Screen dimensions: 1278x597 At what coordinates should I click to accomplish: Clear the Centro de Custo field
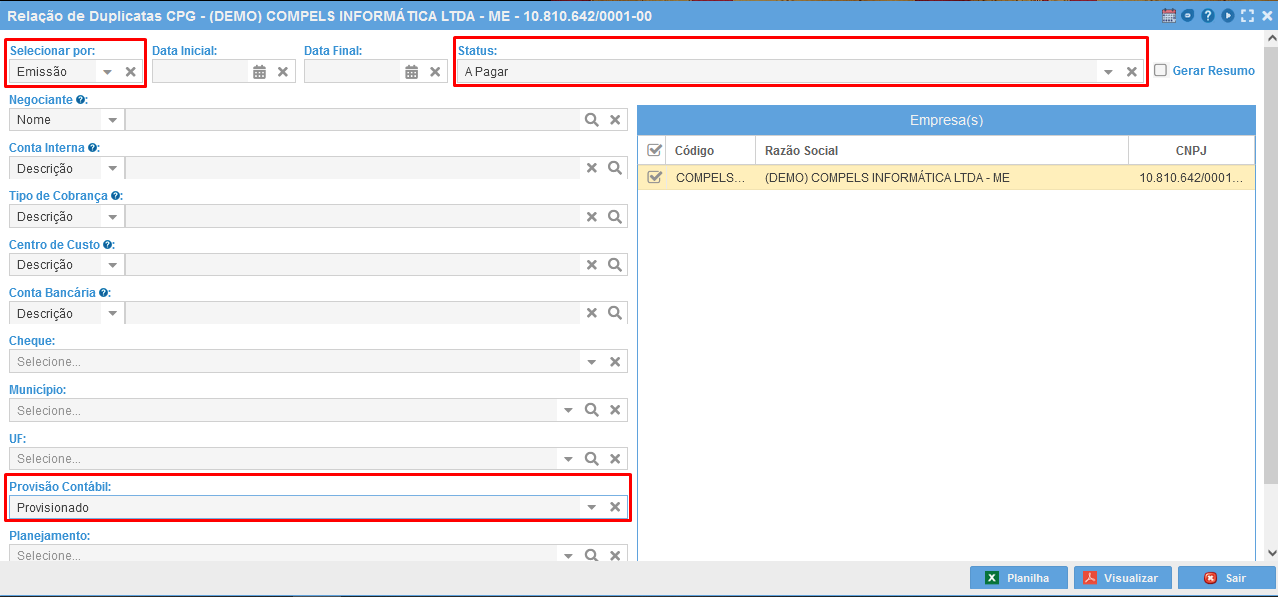[x=592, y=264]
